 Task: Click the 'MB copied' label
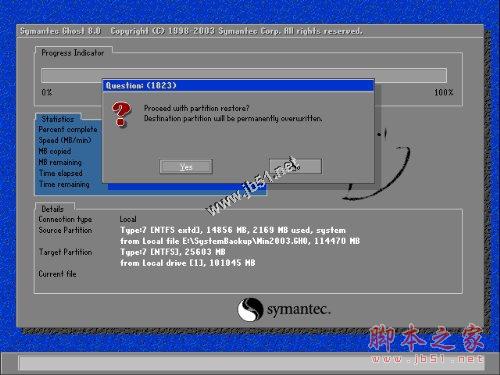pos(55,151)
